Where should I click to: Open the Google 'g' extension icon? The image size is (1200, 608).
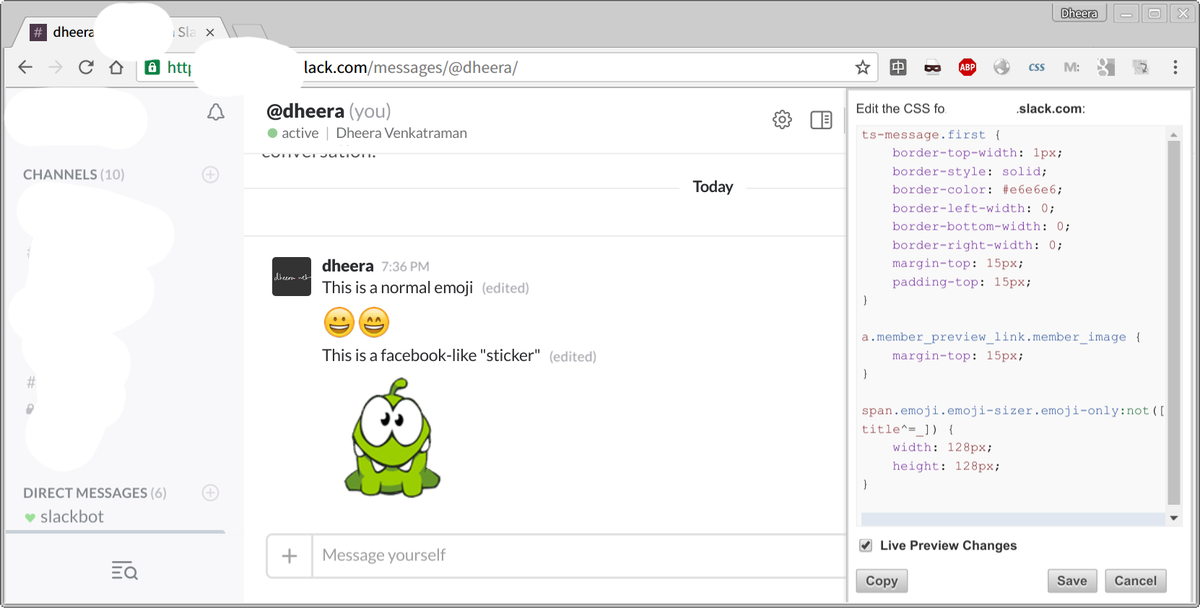click(x=1105, y=68)
